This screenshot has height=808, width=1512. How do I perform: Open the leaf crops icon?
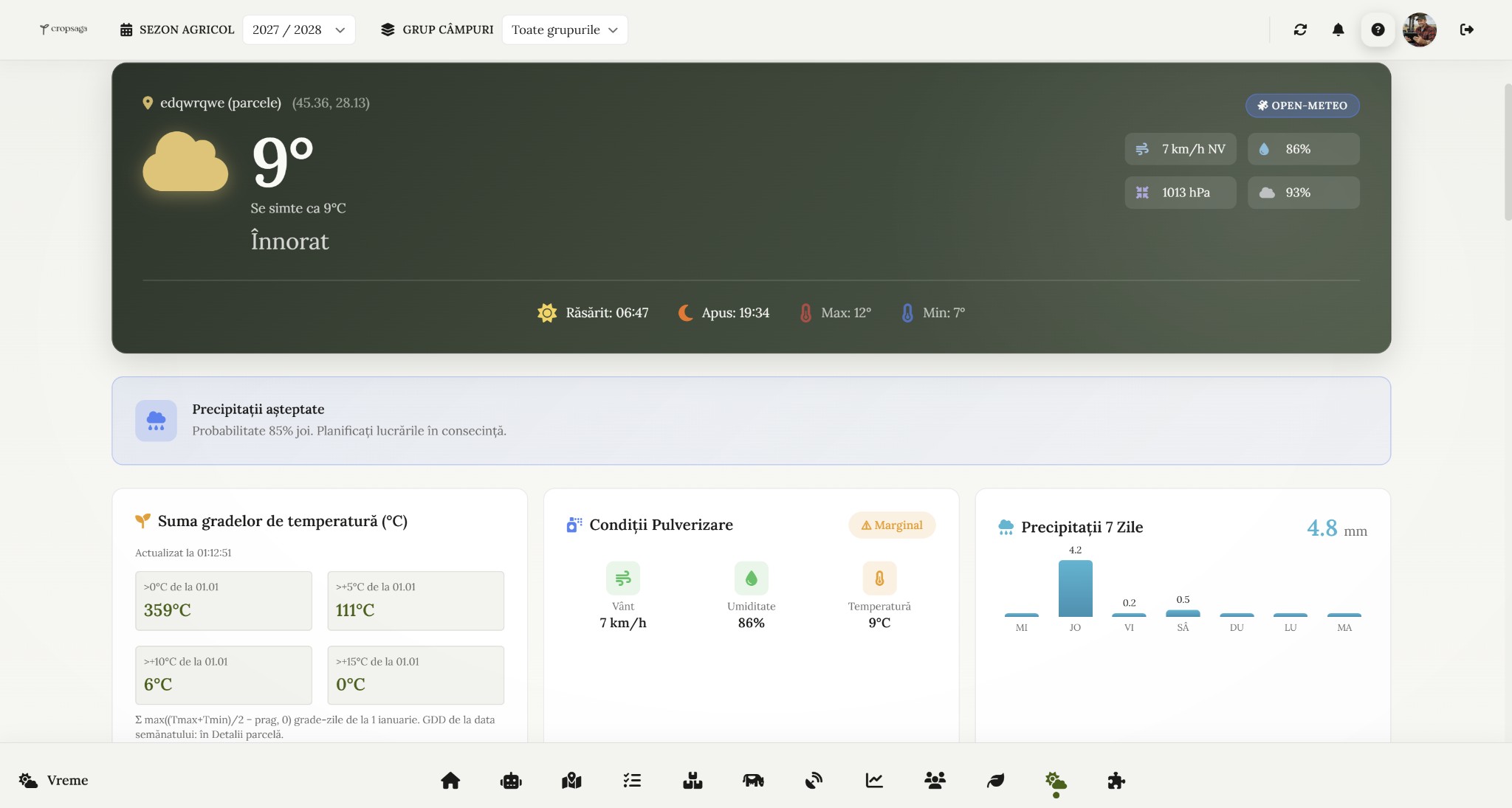pos(995,781)
